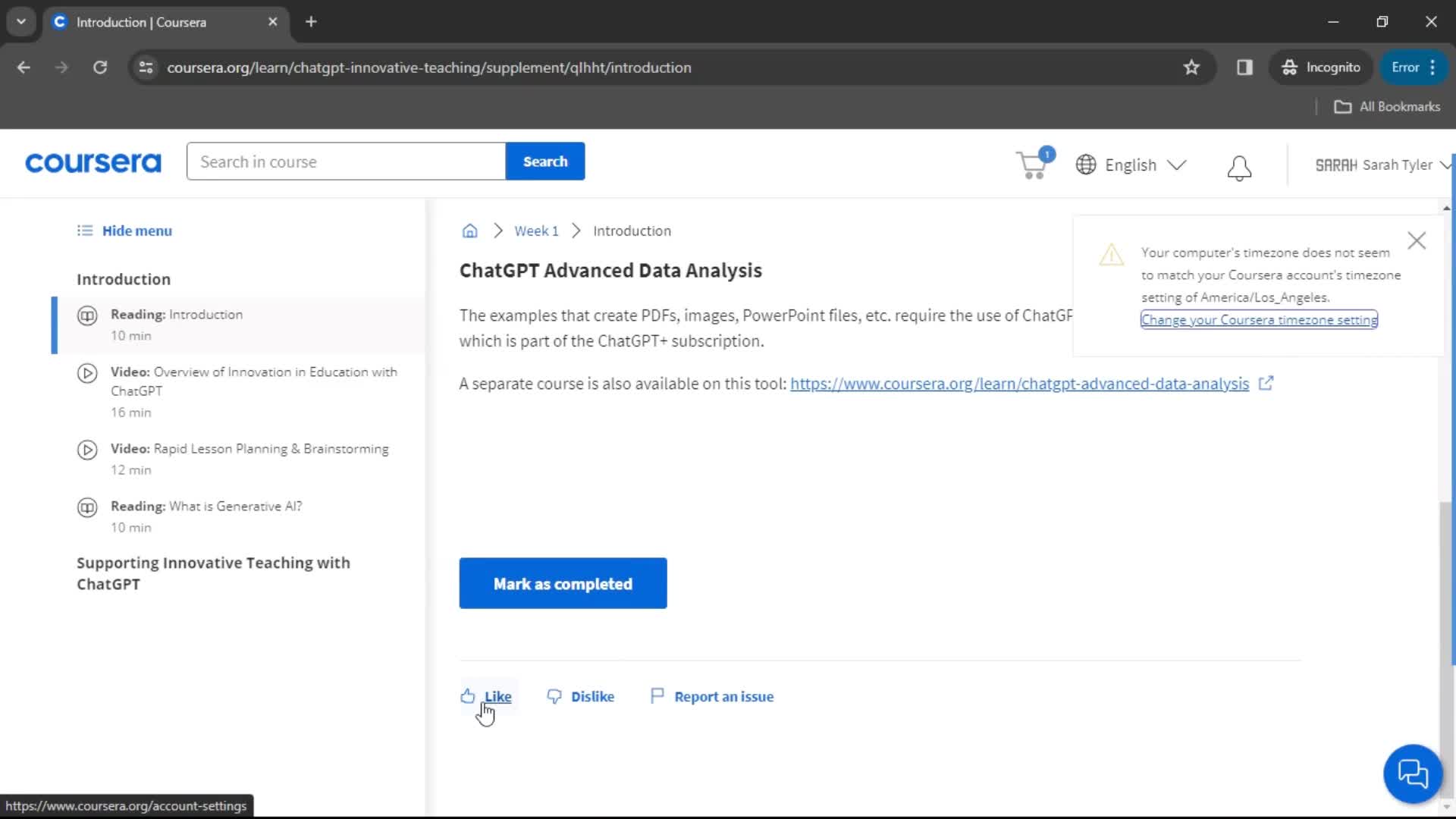
Task: Select the Introduction breadcrumb menu item
Action: (x=632, y=230)
